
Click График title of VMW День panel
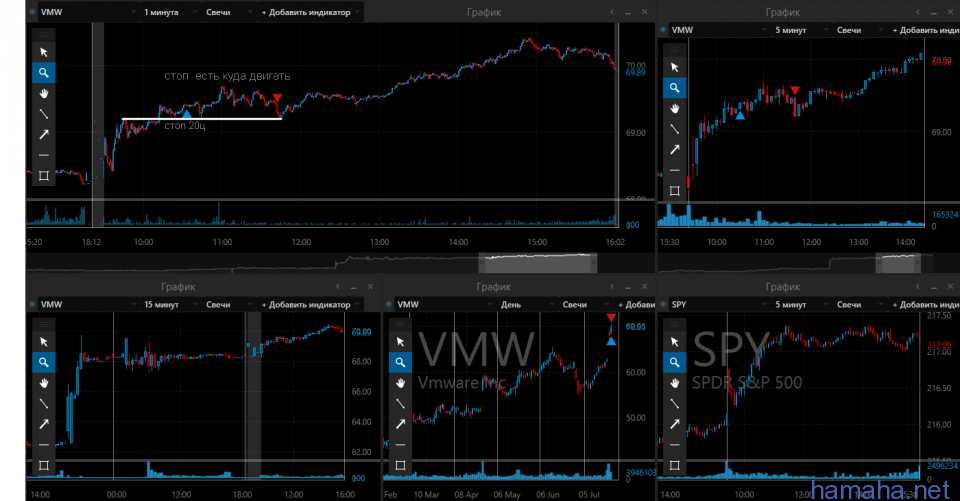tap(493, 287)
